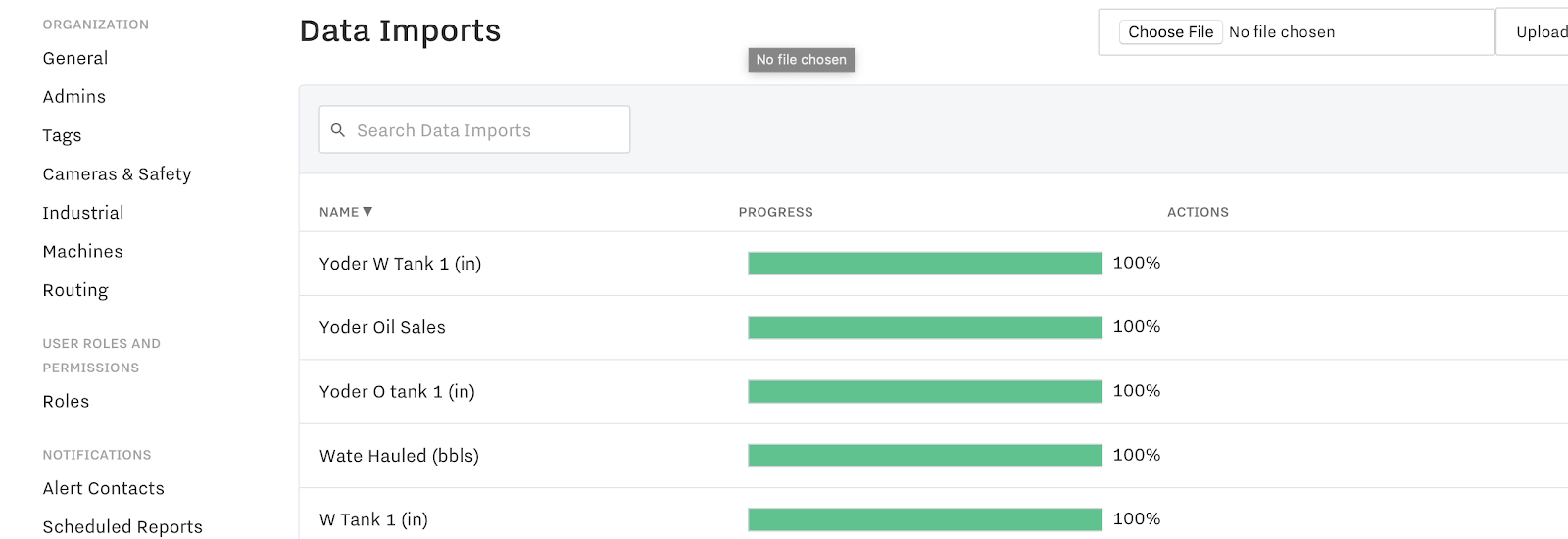Focus the Search Data Imports field

[x=474, y=129]
